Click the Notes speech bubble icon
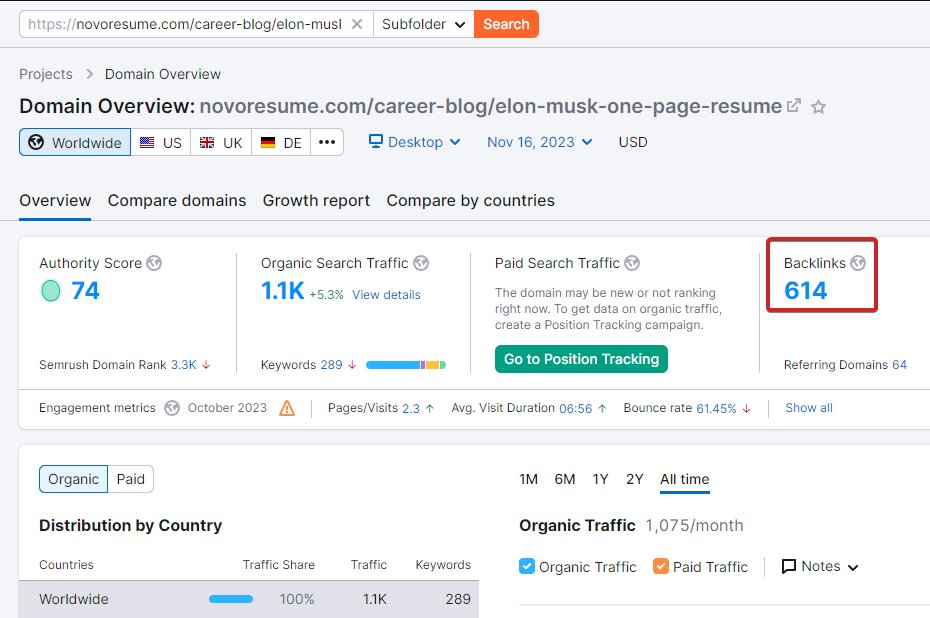 (789, 566)
